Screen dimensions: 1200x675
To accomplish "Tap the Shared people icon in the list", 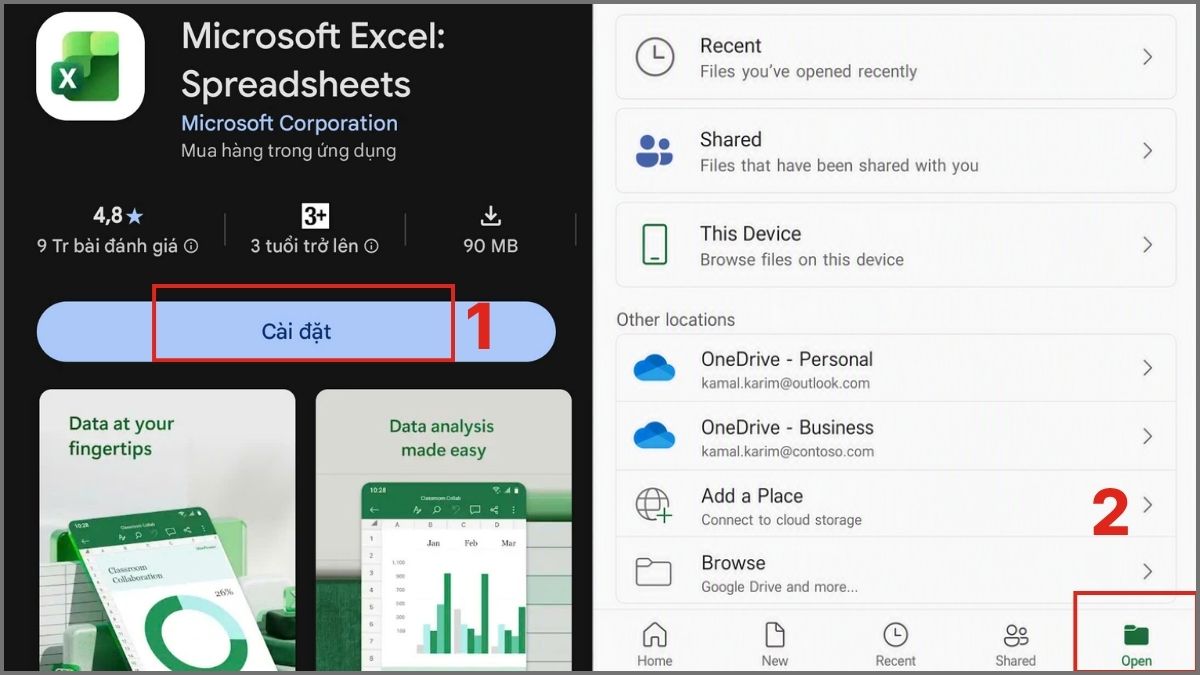I will (655, 151).
